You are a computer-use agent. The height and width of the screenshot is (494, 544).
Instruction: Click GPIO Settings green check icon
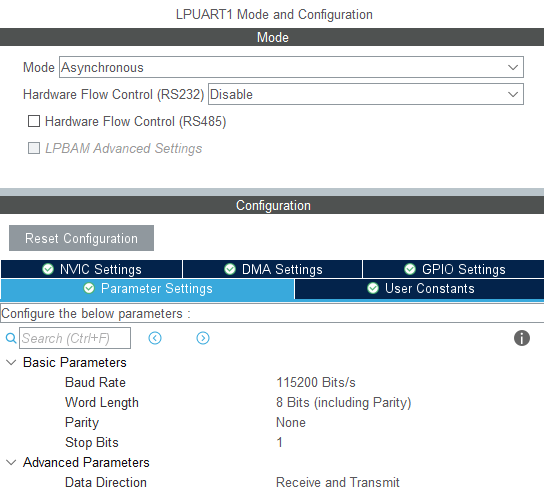(410, 269)
